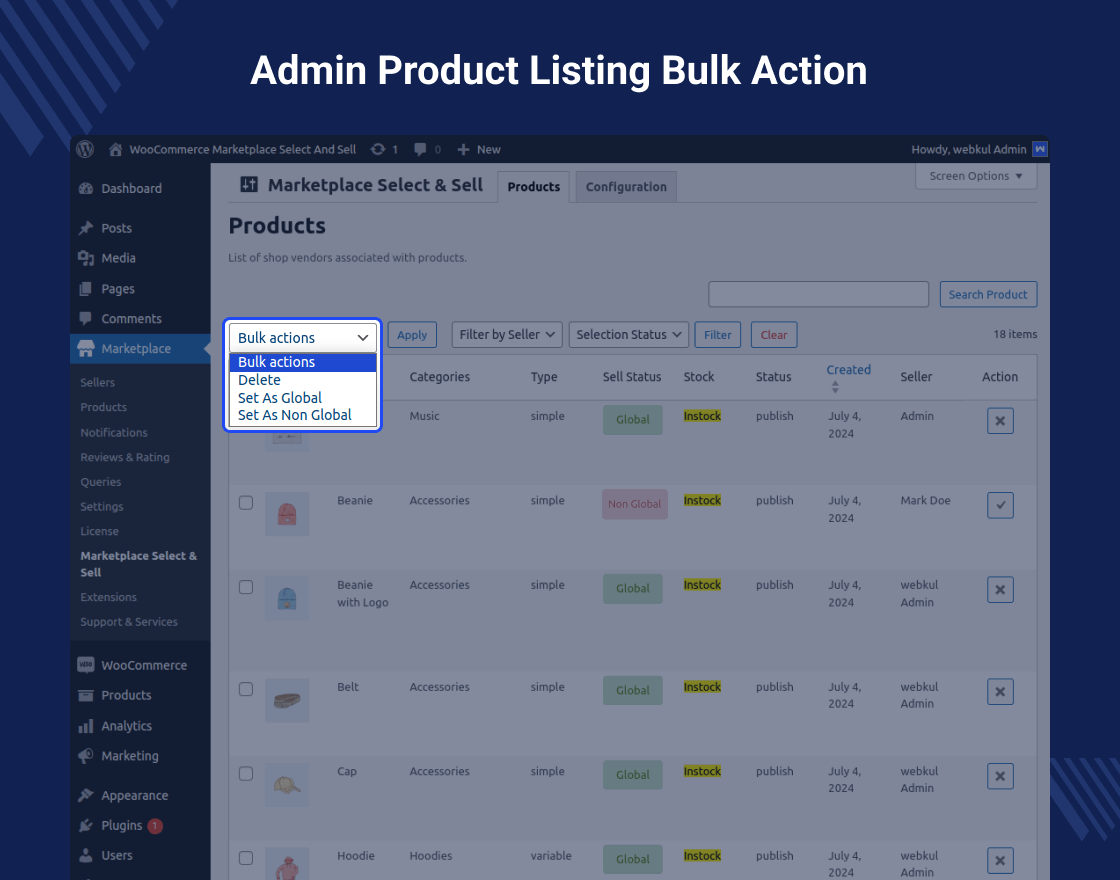
Task: Click the Marketing megaphone icon
Action: pos(86,756)
